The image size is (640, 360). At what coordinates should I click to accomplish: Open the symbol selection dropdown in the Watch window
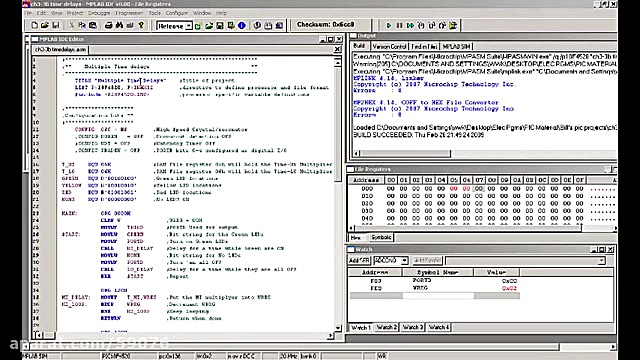click(x=601, y=260)
